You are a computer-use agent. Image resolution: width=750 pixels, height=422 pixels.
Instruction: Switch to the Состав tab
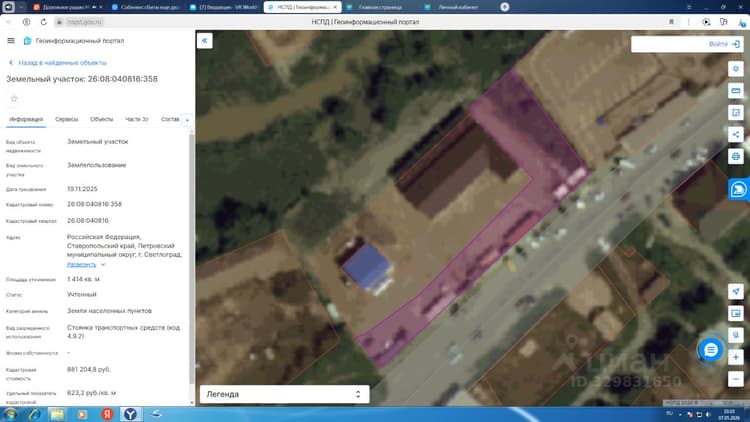pos(170,119)
